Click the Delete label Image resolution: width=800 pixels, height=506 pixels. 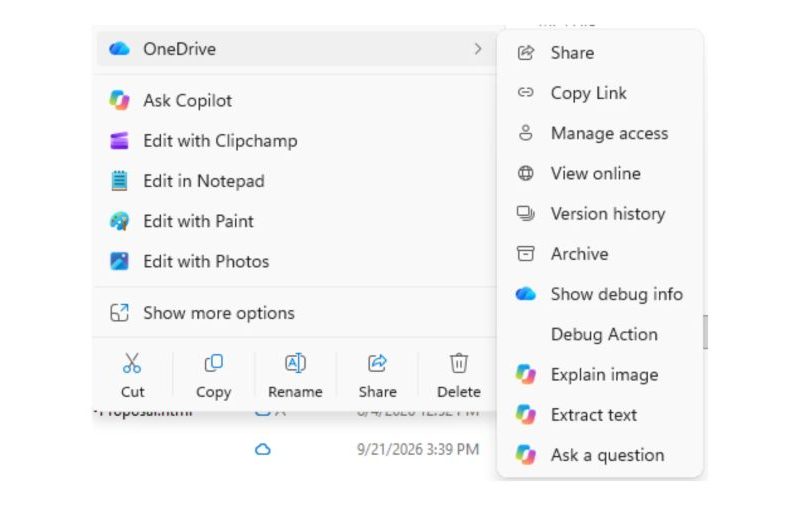(459, 392)
